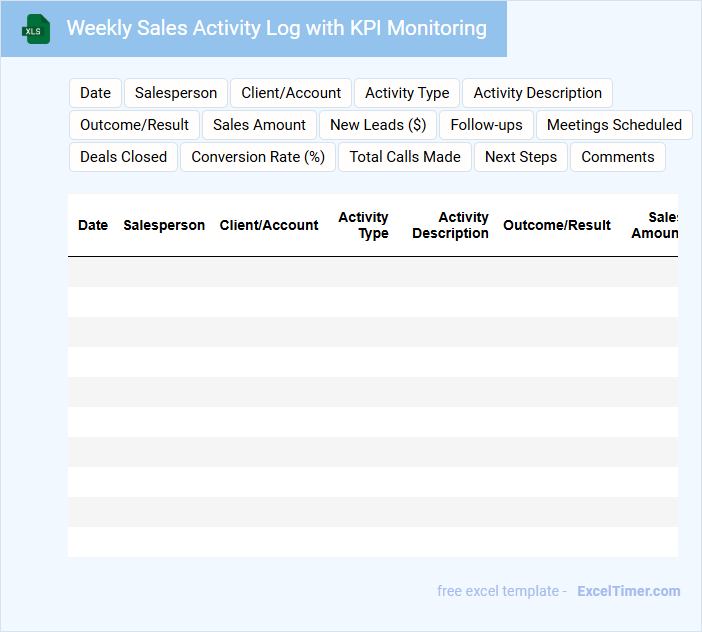Click the Comments tag
Viewport: 702px width, 632px height.
617,157
